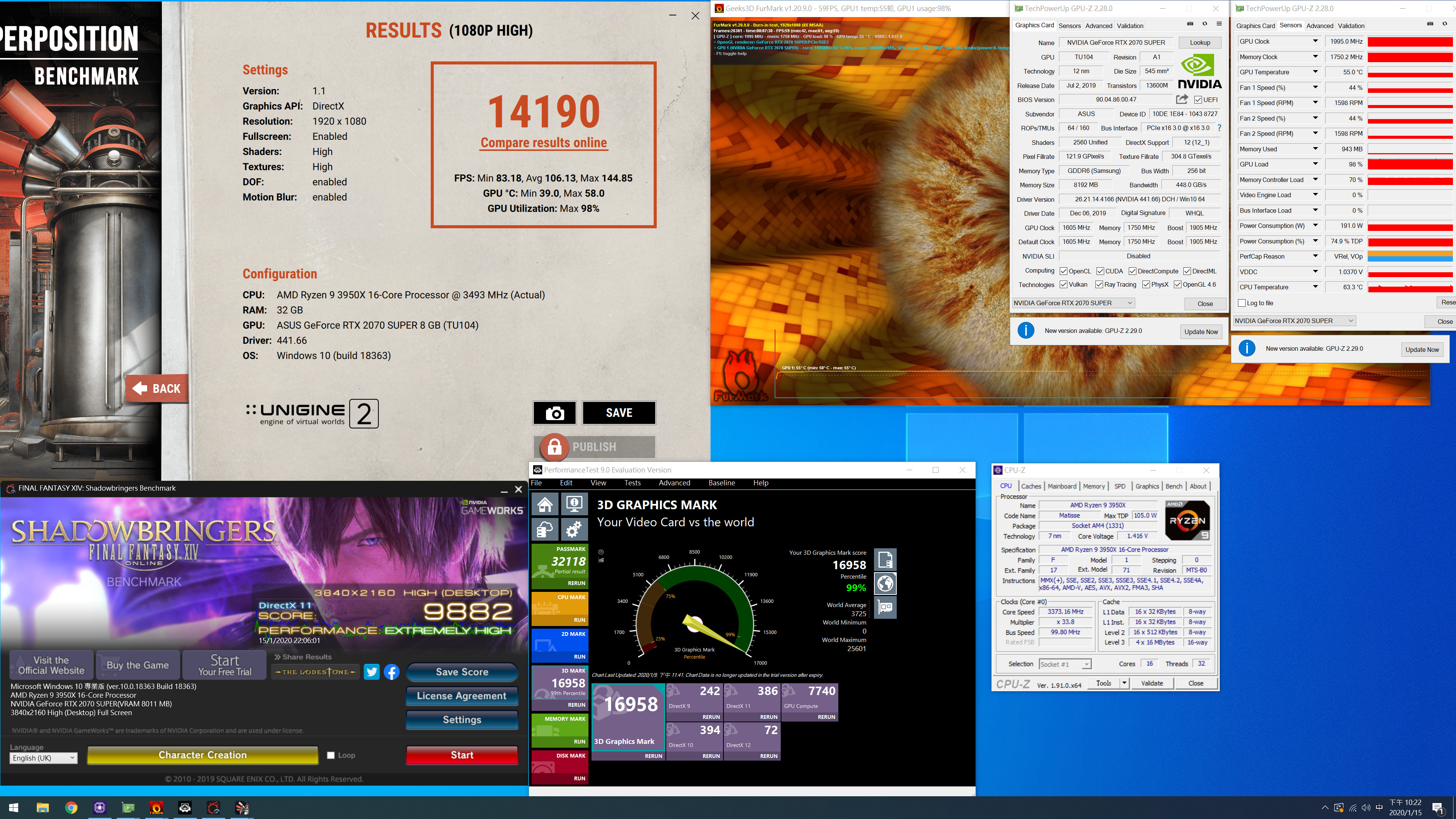Viewport: 1456px width, 819px height.
Task: Take screenshot with Superposition camera button
Action: pos(554,413)
